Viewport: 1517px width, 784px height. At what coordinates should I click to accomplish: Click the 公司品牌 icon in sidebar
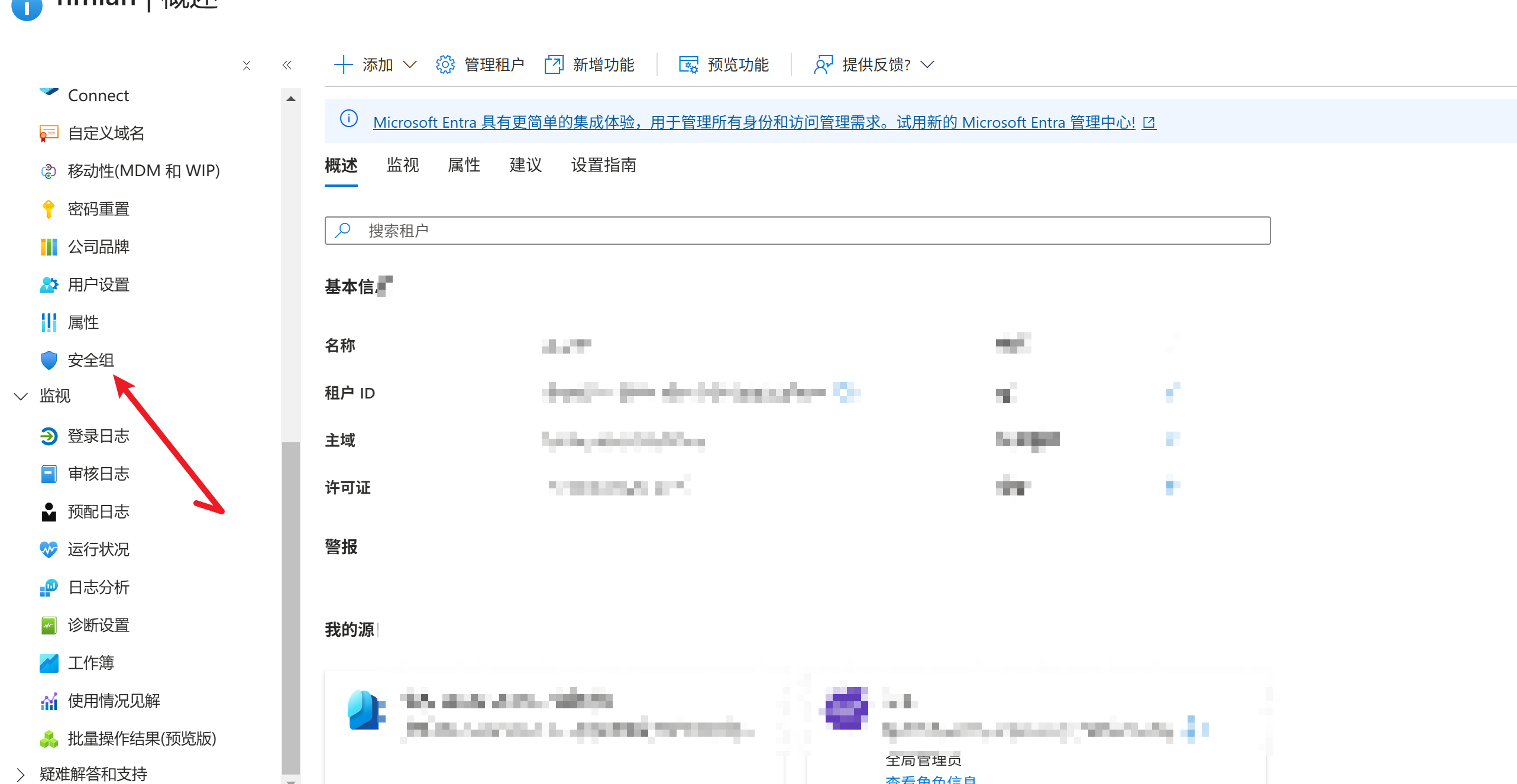(48, 247)
